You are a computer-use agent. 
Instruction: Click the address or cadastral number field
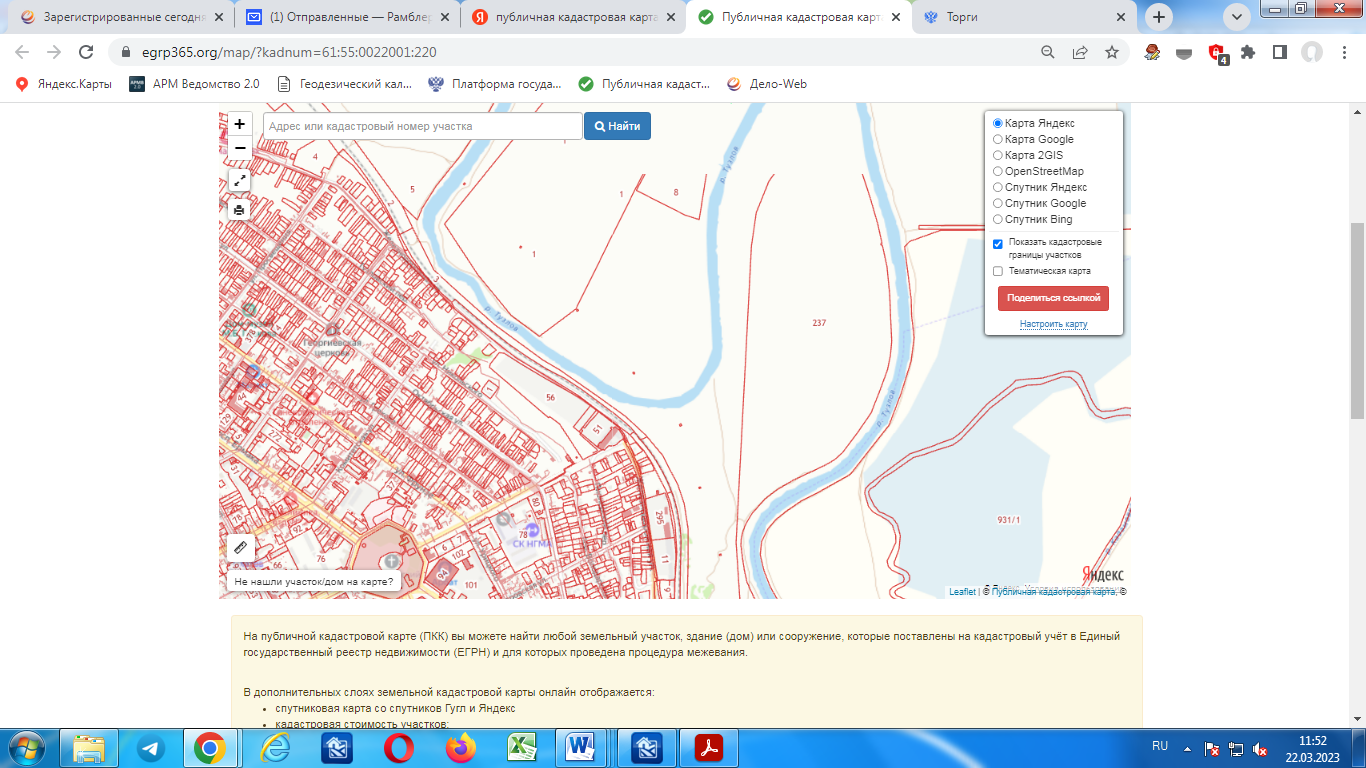(x=422, y=126)
